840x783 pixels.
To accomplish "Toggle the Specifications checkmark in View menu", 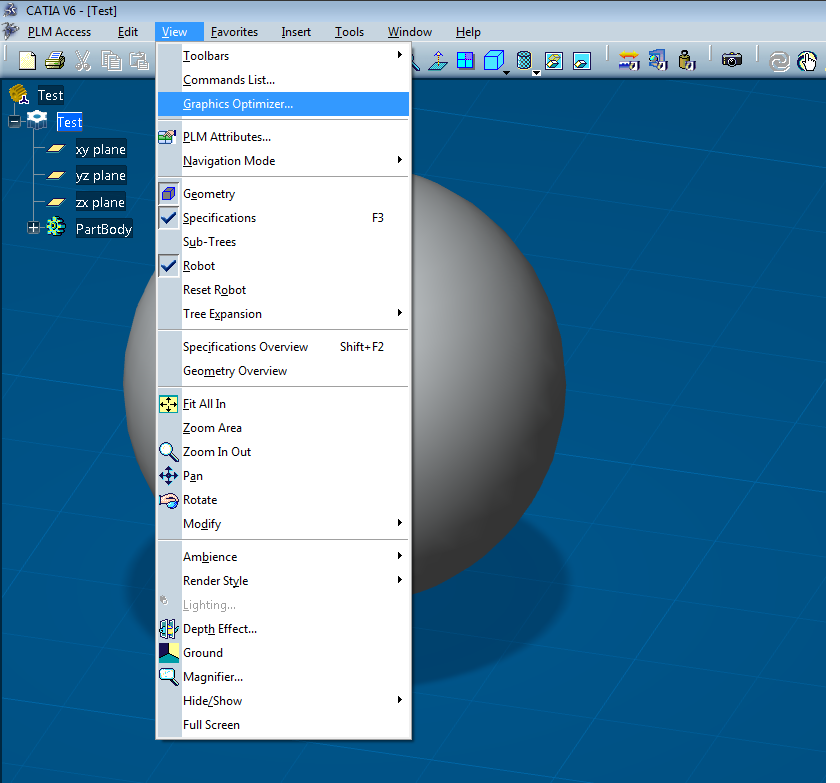I will pyautogui.click(x=168, y=218).
